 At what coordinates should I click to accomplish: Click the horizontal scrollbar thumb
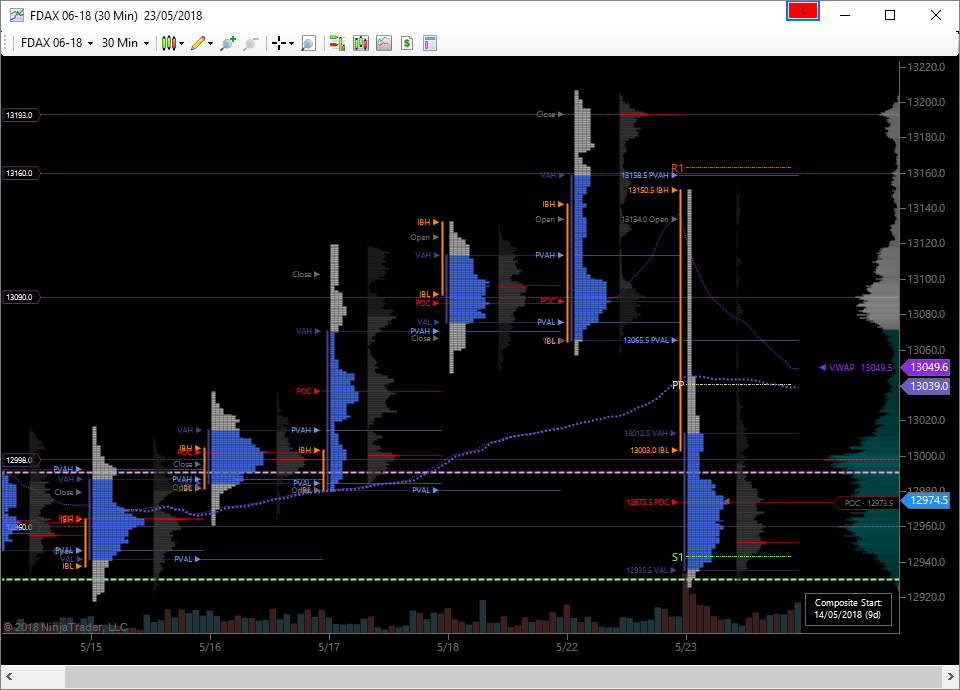click(x=503, y=677)
